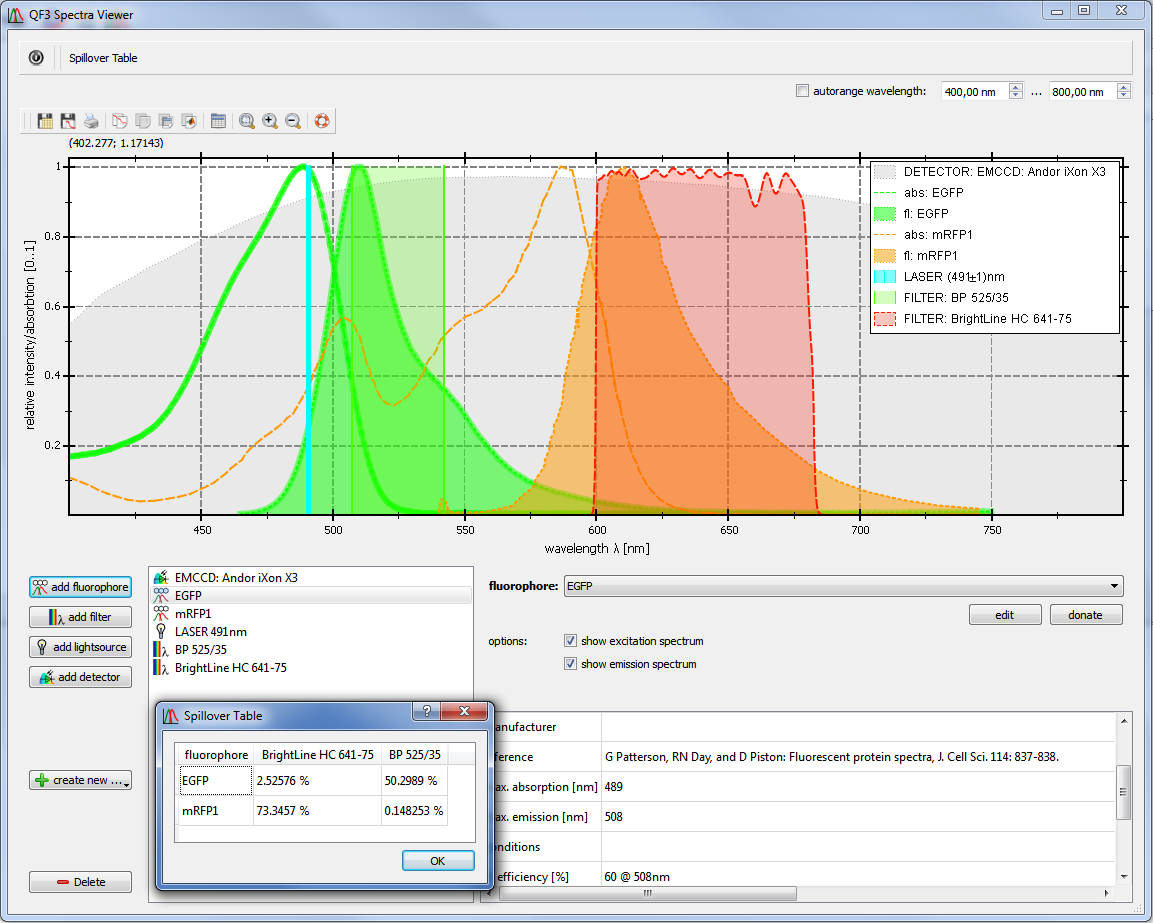Select the EGFP row cell in spillover table
1153x923 pixels.
tap(216, 780)
